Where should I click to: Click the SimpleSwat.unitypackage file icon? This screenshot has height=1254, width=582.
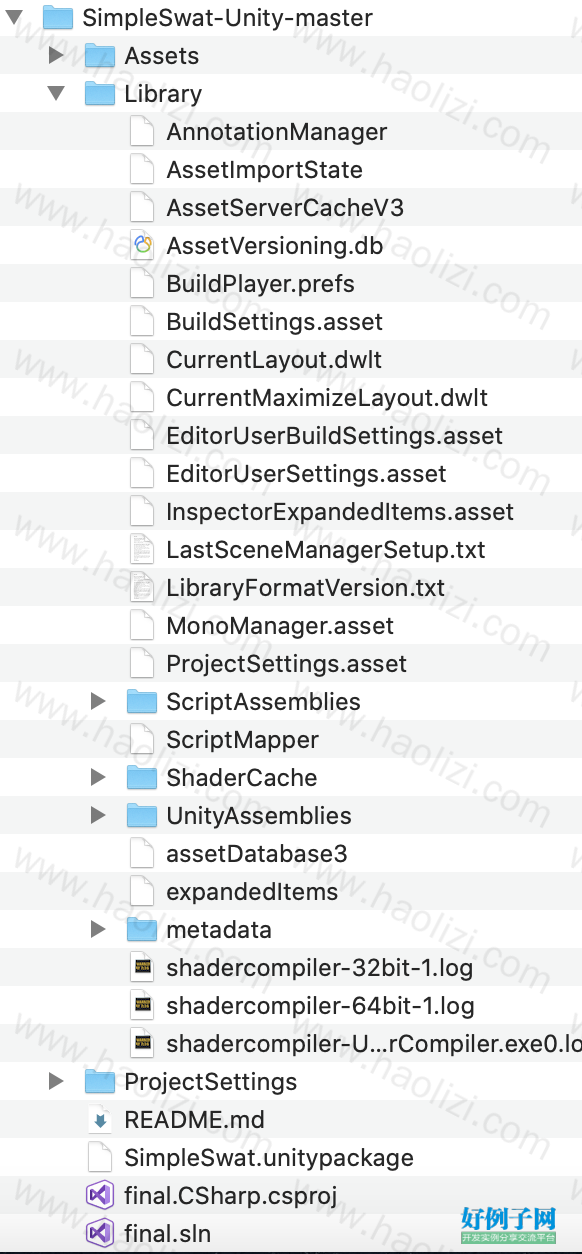point(100,1158)
